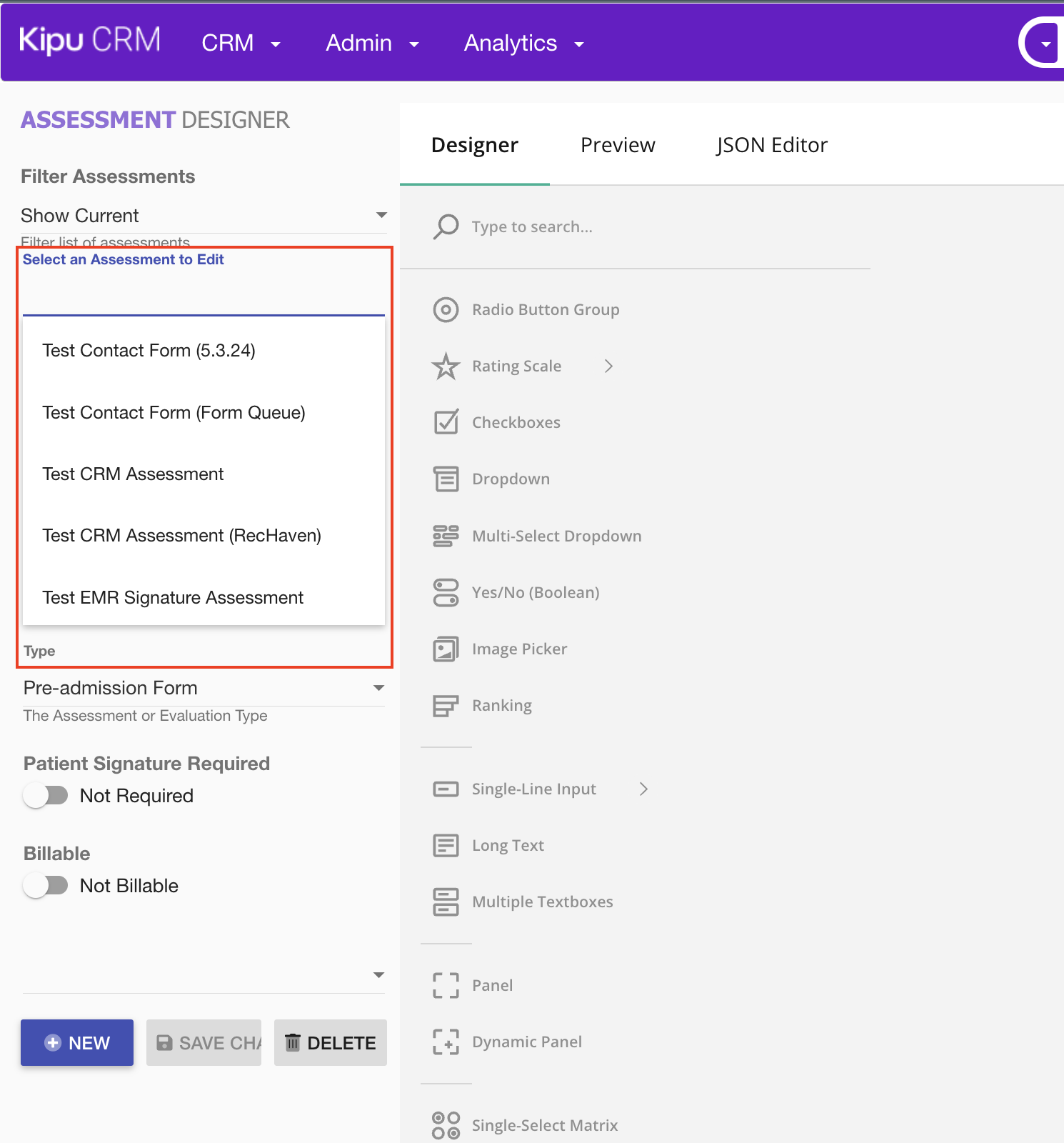Pick the Multi-Select Dropdown icon
This screenshot has height=1143, width=1064.
click(x=446, y=536)
